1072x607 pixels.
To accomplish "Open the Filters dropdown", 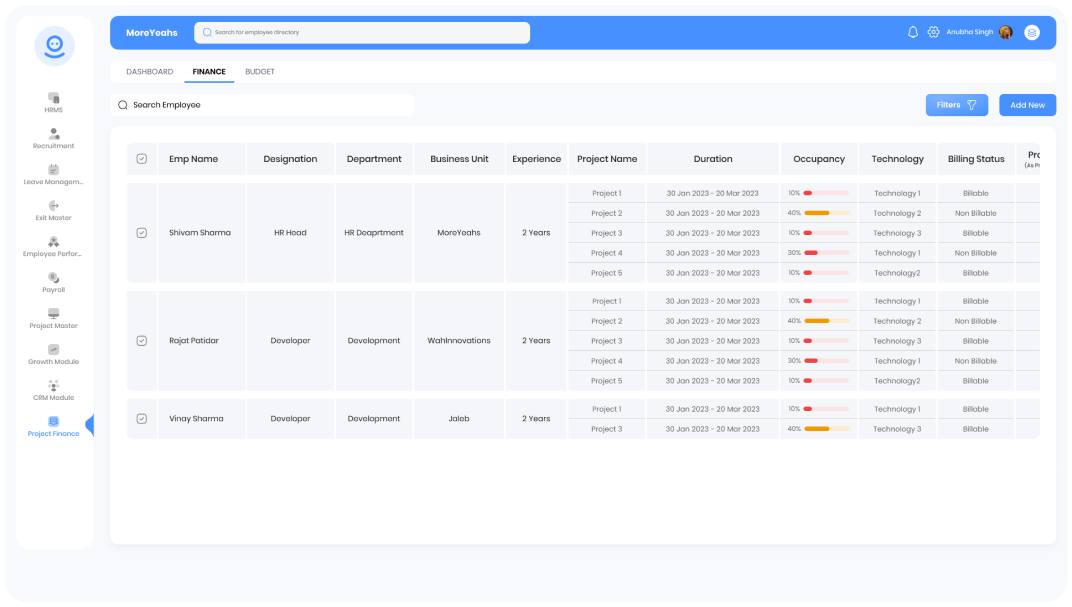I will (x=956, y=104).
